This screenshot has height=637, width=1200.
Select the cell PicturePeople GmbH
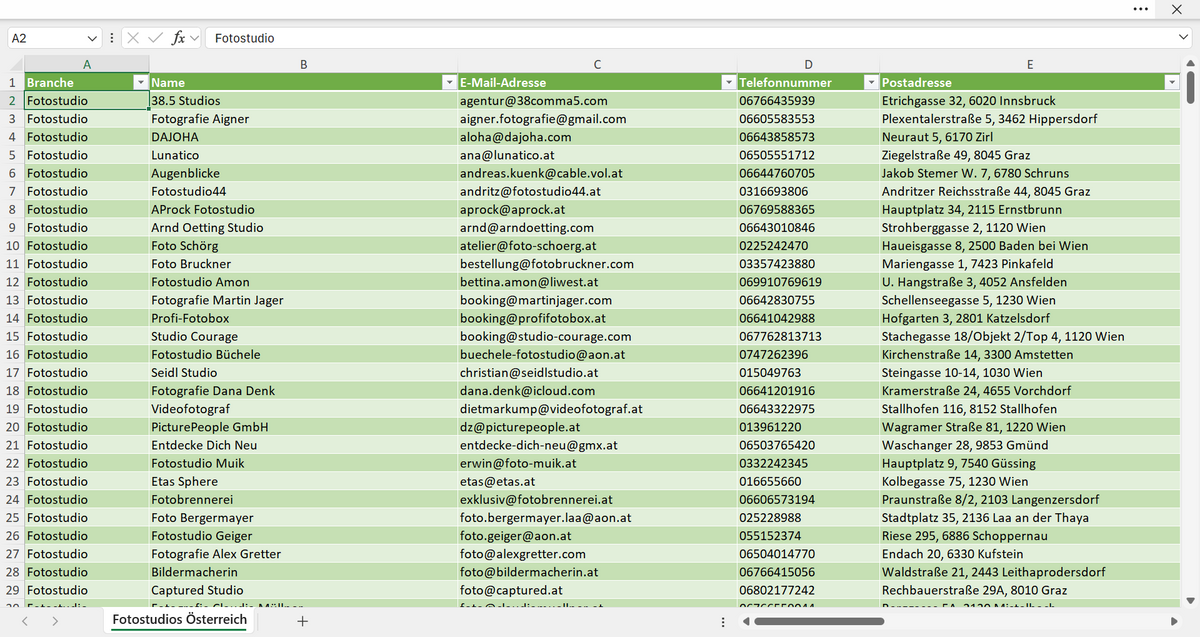click(303, 427)
